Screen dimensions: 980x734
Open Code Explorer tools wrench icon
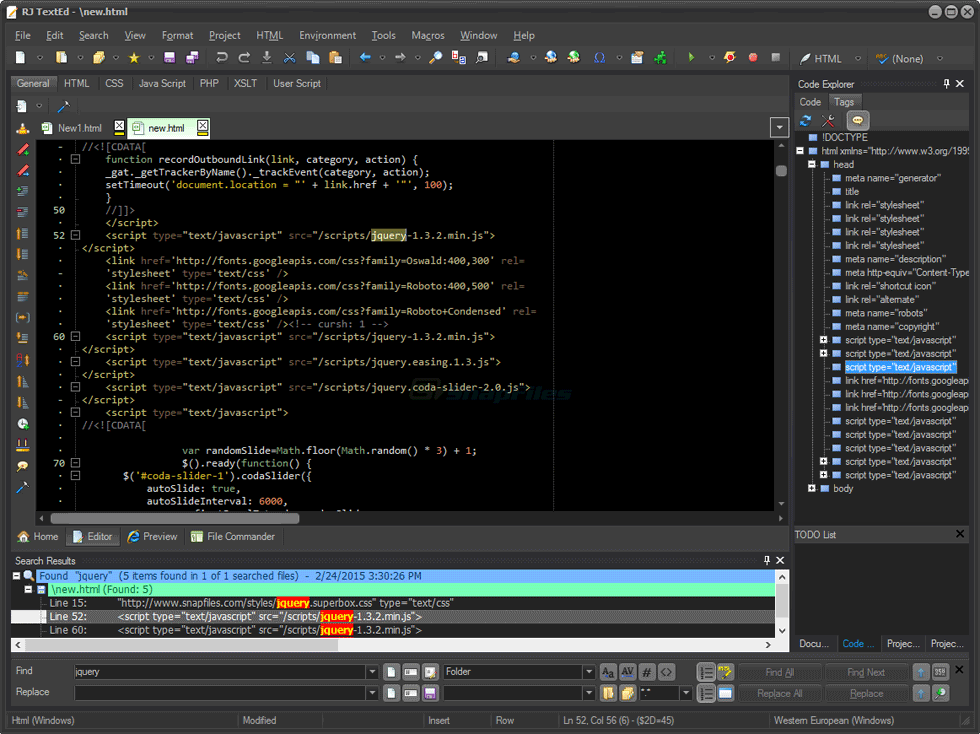[829, 121]
